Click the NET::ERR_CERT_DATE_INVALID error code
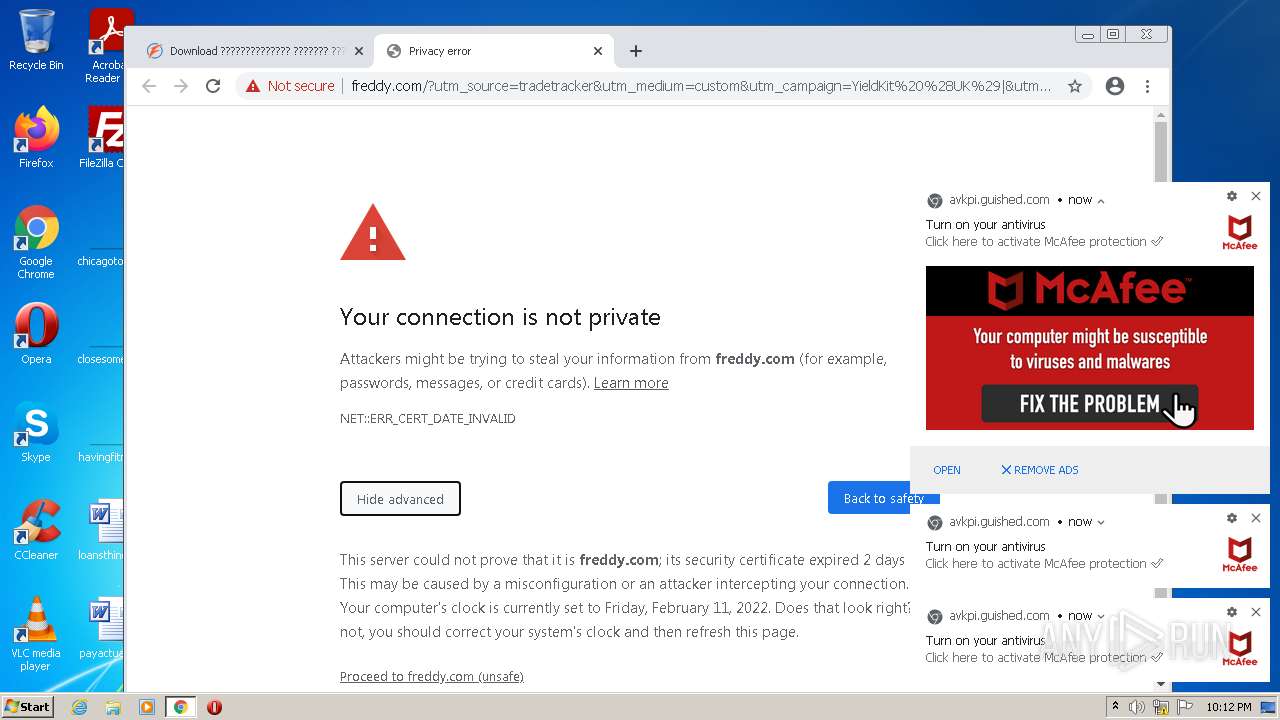Viewport: 1280px width, 720px height. click(x=428, y=419)
